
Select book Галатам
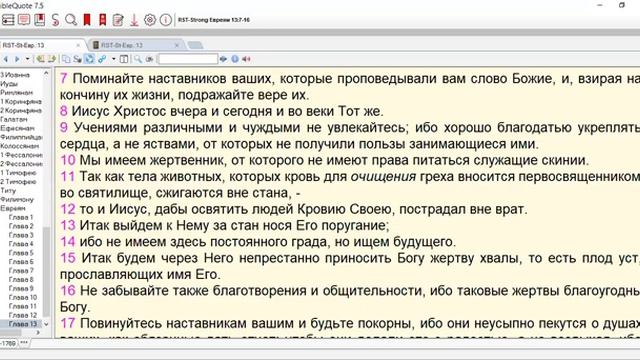point(14,119)
